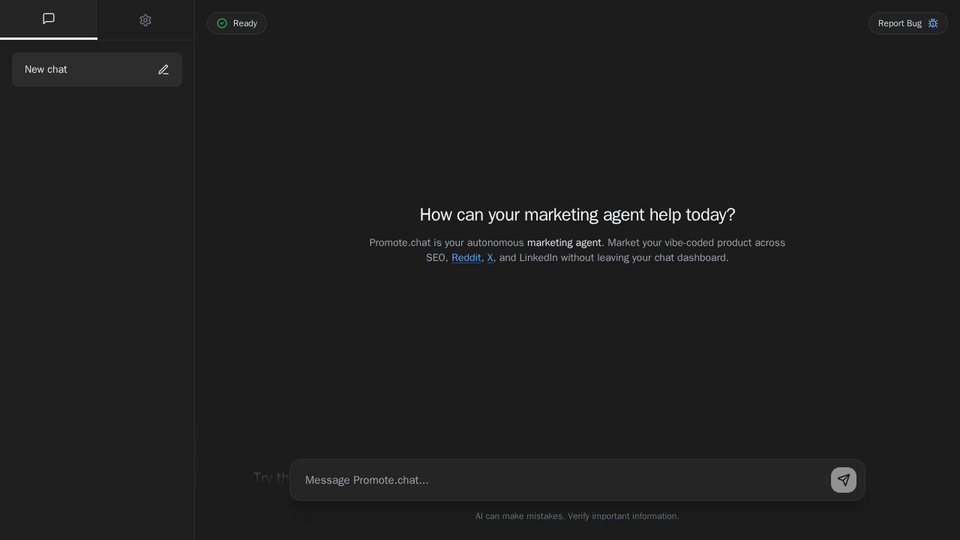Click the green check Ready status icon
Viewport: 960px width, 540px height.
[222, 23]
